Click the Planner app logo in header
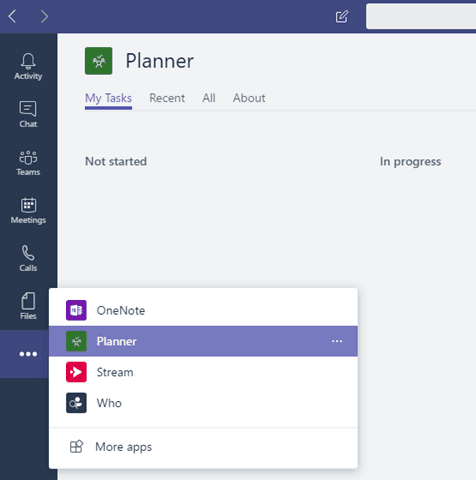This screenshot has width=476, height=480. tap(99, 61)
